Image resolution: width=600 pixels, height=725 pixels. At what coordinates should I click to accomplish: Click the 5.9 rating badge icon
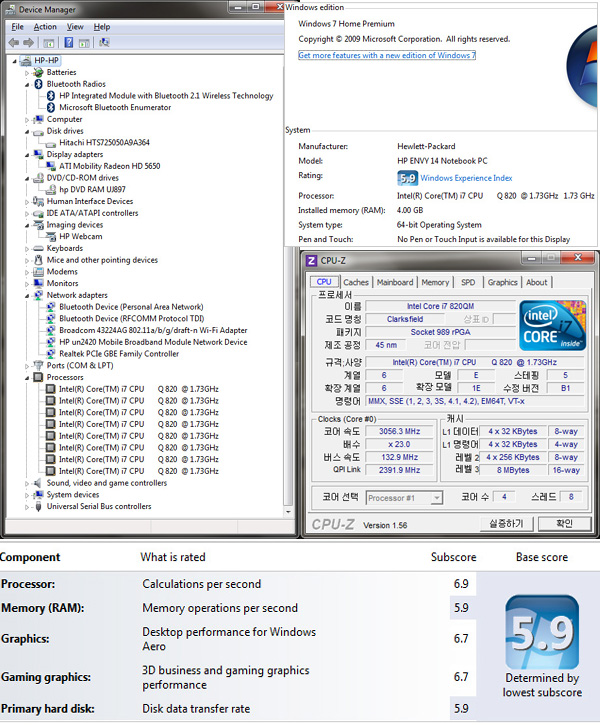coord(407,178)
